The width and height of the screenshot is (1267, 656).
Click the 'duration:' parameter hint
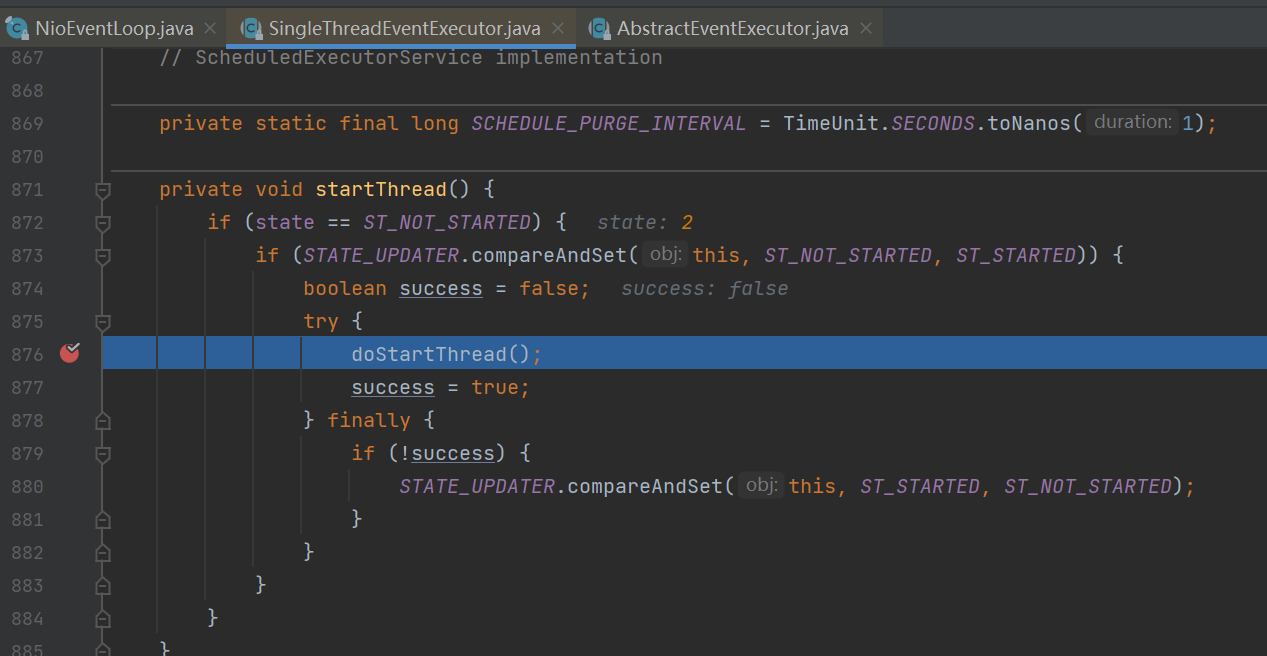point(1132,123)
